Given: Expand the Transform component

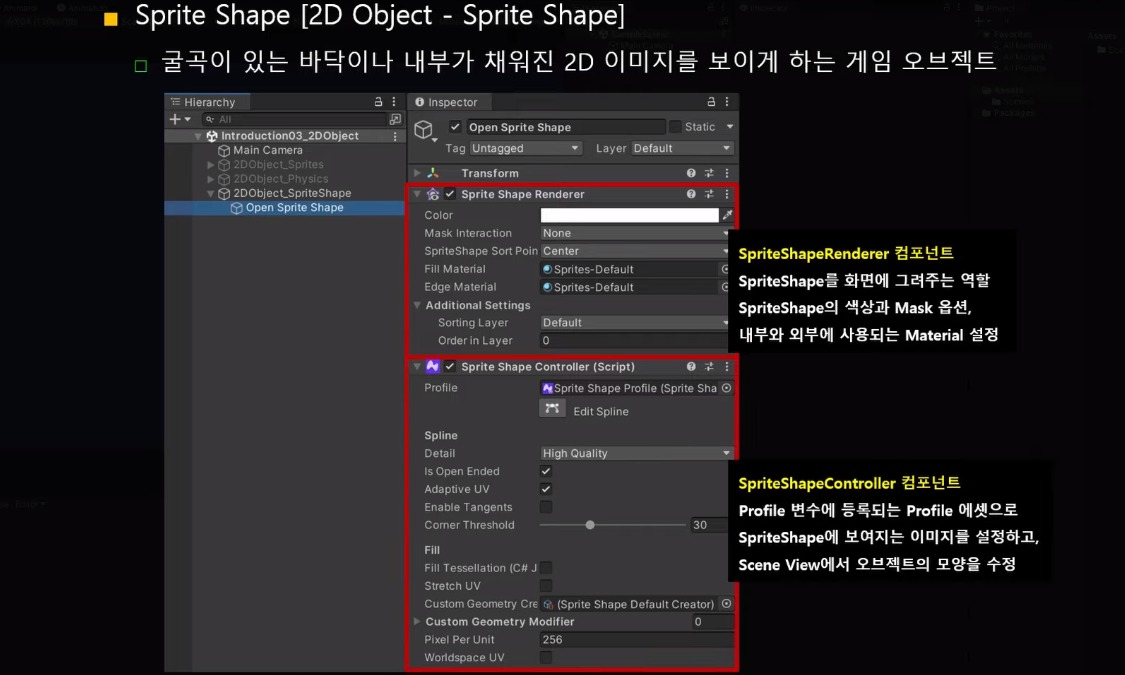Looking at the screenshot, I should (417, 173).
